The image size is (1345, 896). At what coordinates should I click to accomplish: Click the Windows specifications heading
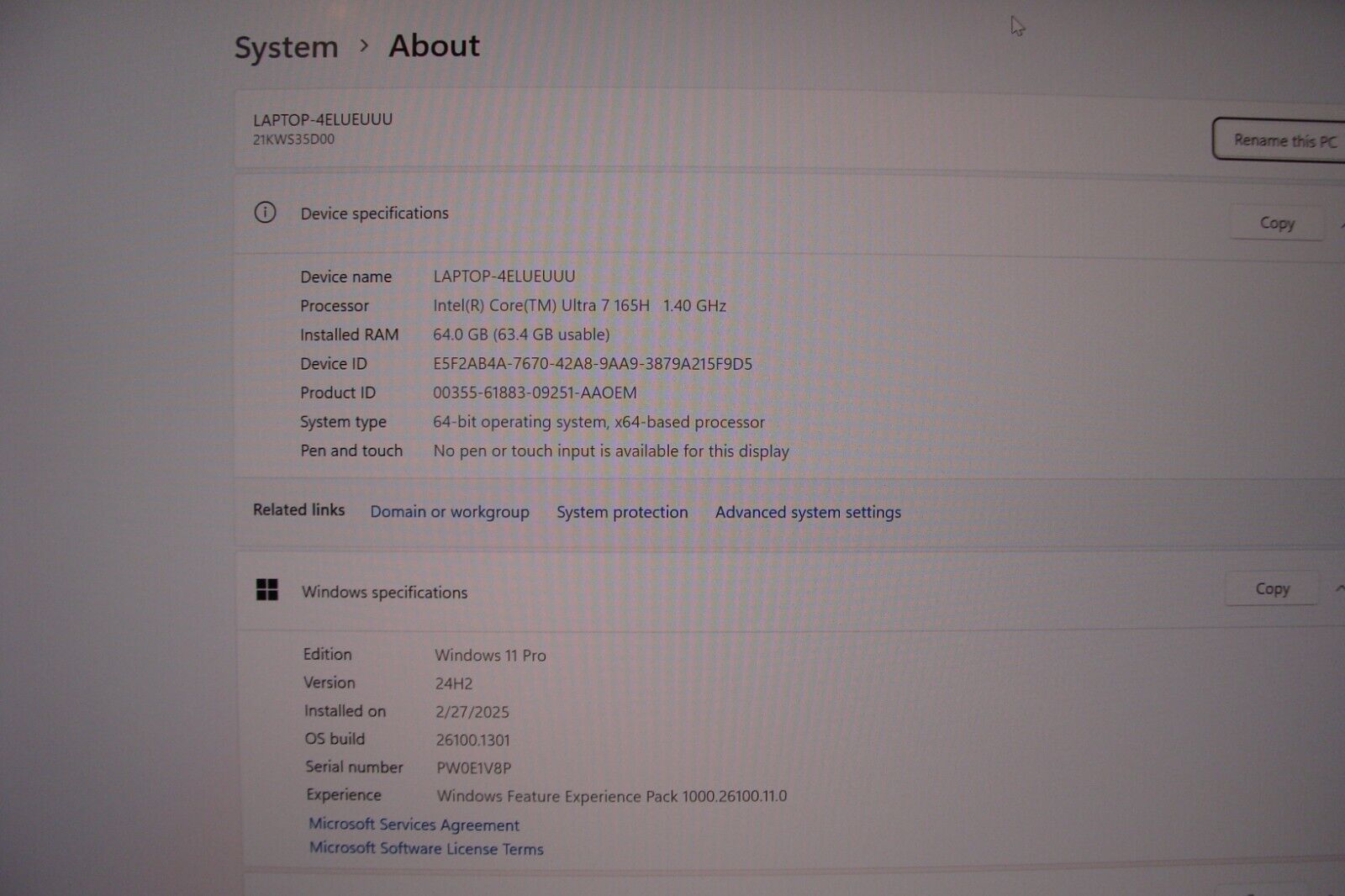click(x=385, y=592)
